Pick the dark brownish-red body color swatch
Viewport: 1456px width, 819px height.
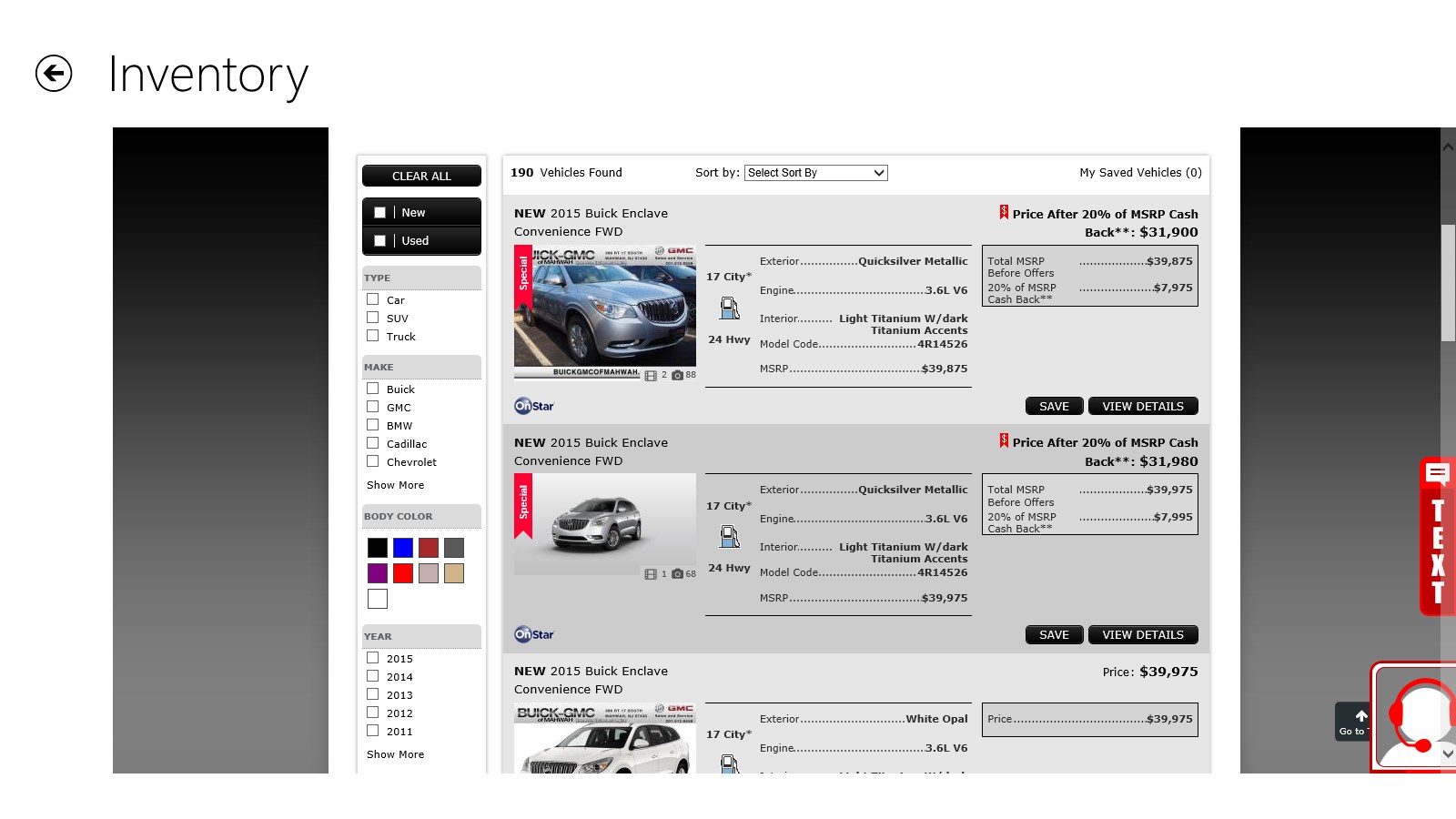click(x=429, y=548)
